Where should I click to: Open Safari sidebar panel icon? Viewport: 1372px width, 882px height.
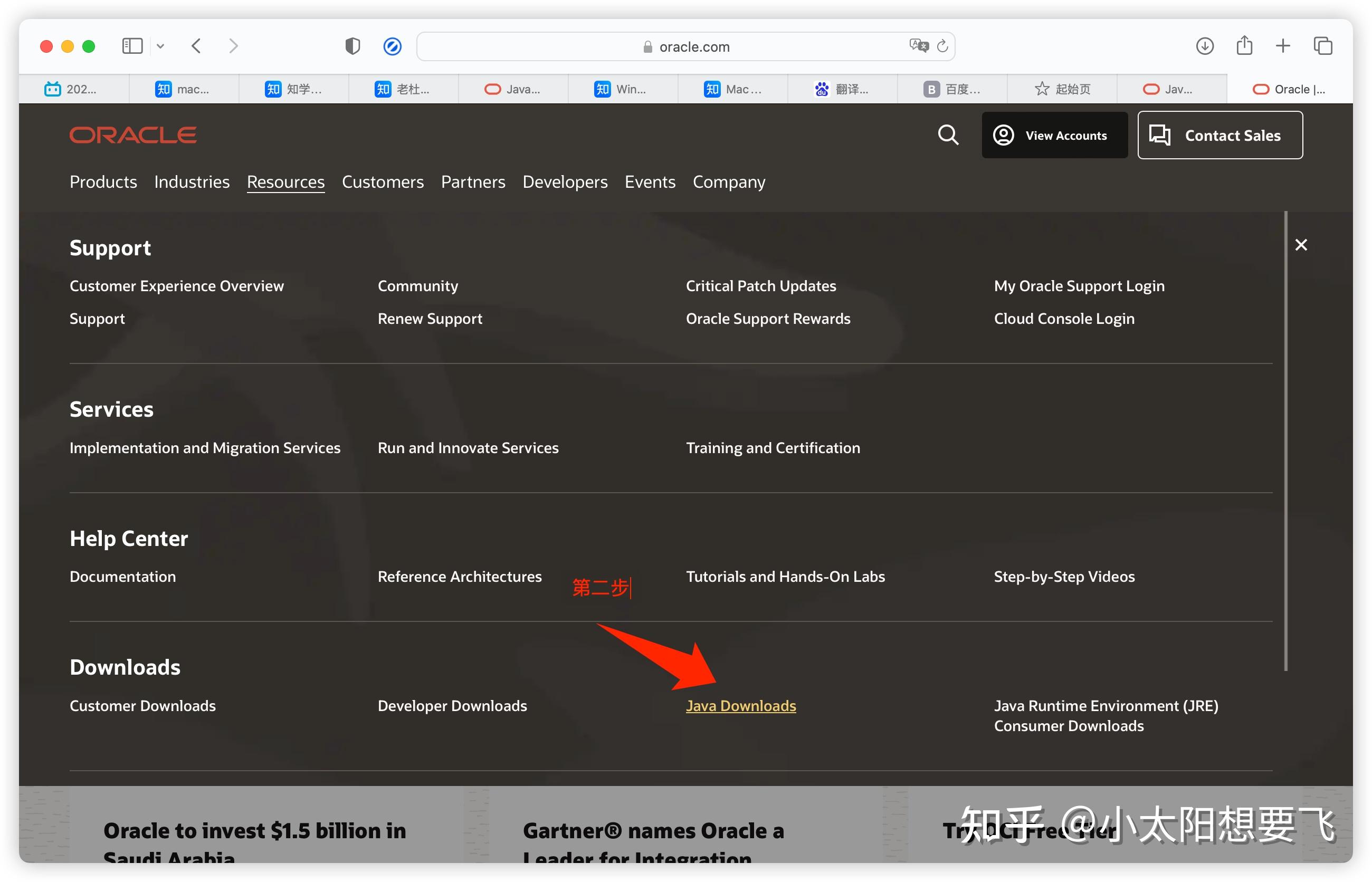pyautogui.click(x=132, y=46)
